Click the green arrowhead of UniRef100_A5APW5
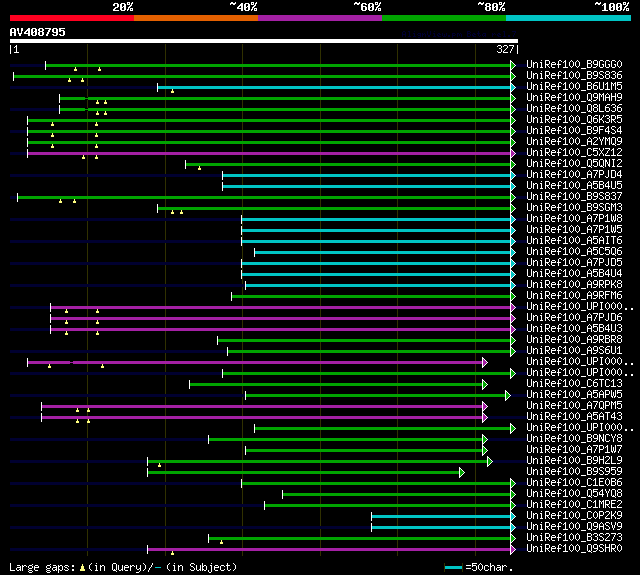Viewport: 640px width, 575px height. [508, 395]
